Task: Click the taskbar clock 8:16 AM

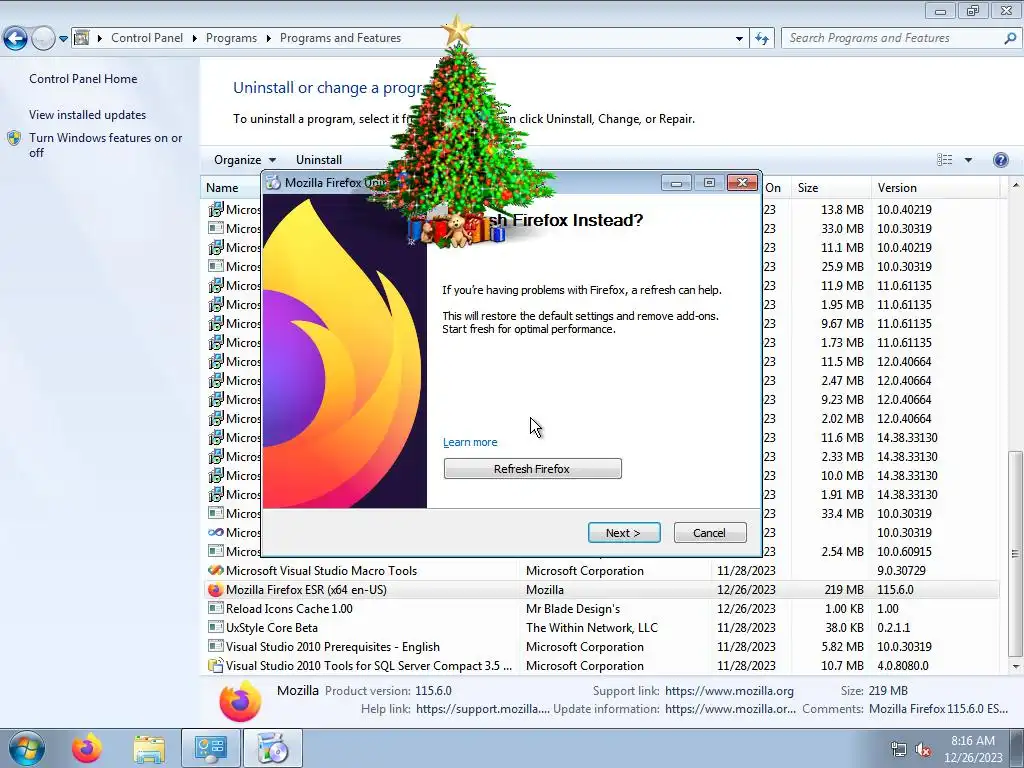Action: 973,741
